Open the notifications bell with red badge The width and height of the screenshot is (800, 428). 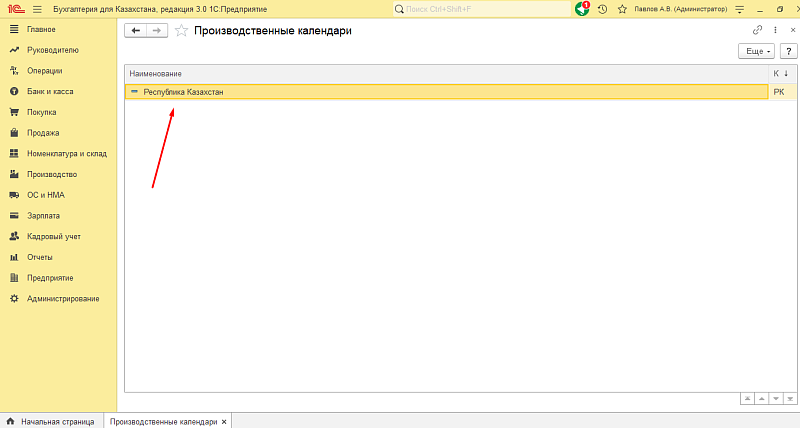click(x=583, y=9)
